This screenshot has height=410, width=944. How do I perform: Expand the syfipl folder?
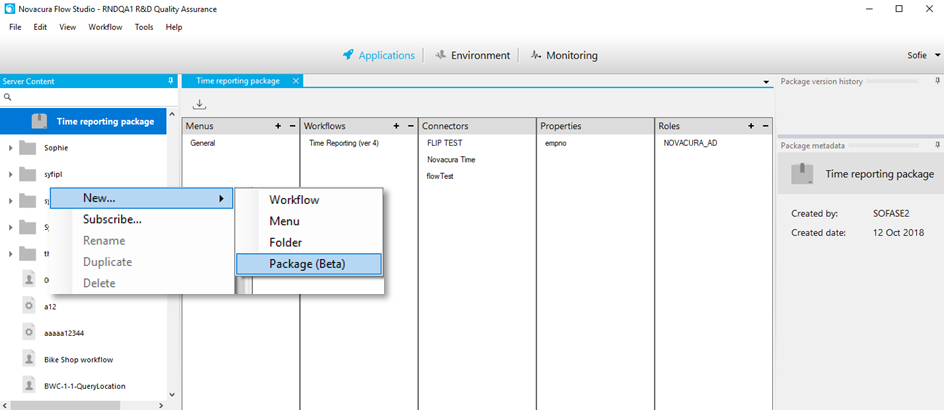(10, 174)
